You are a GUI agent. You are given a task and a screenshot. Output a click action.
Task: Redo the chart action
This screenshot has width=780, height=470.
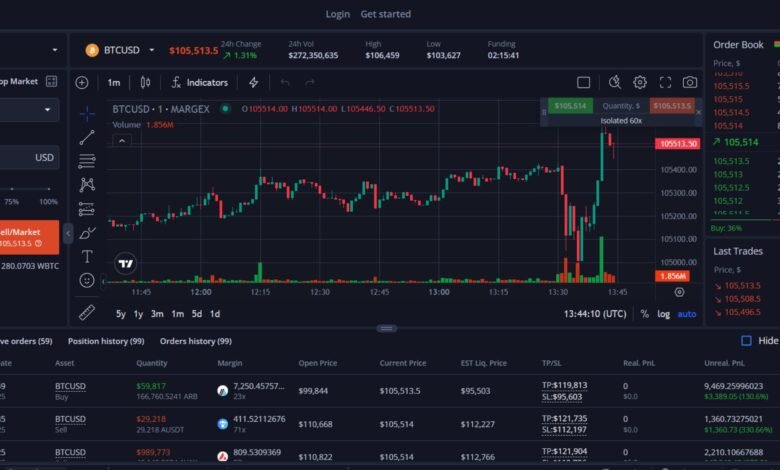click(x=309, y=83)
